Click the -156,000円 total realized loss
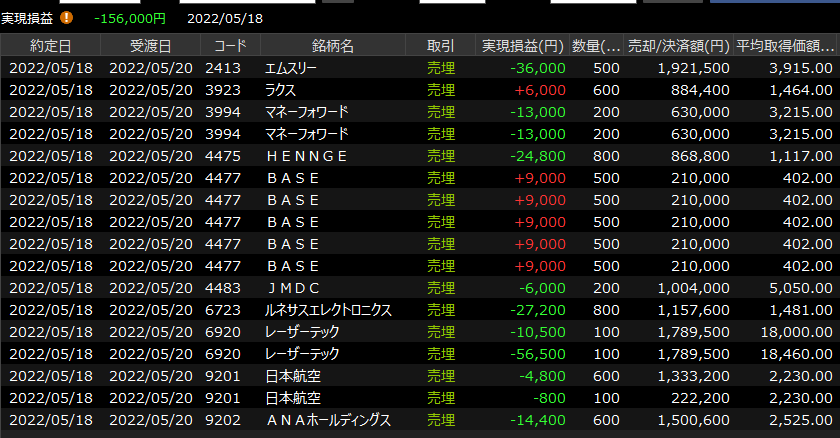This screenshot has width=840, height=438. tap(129, 18)
